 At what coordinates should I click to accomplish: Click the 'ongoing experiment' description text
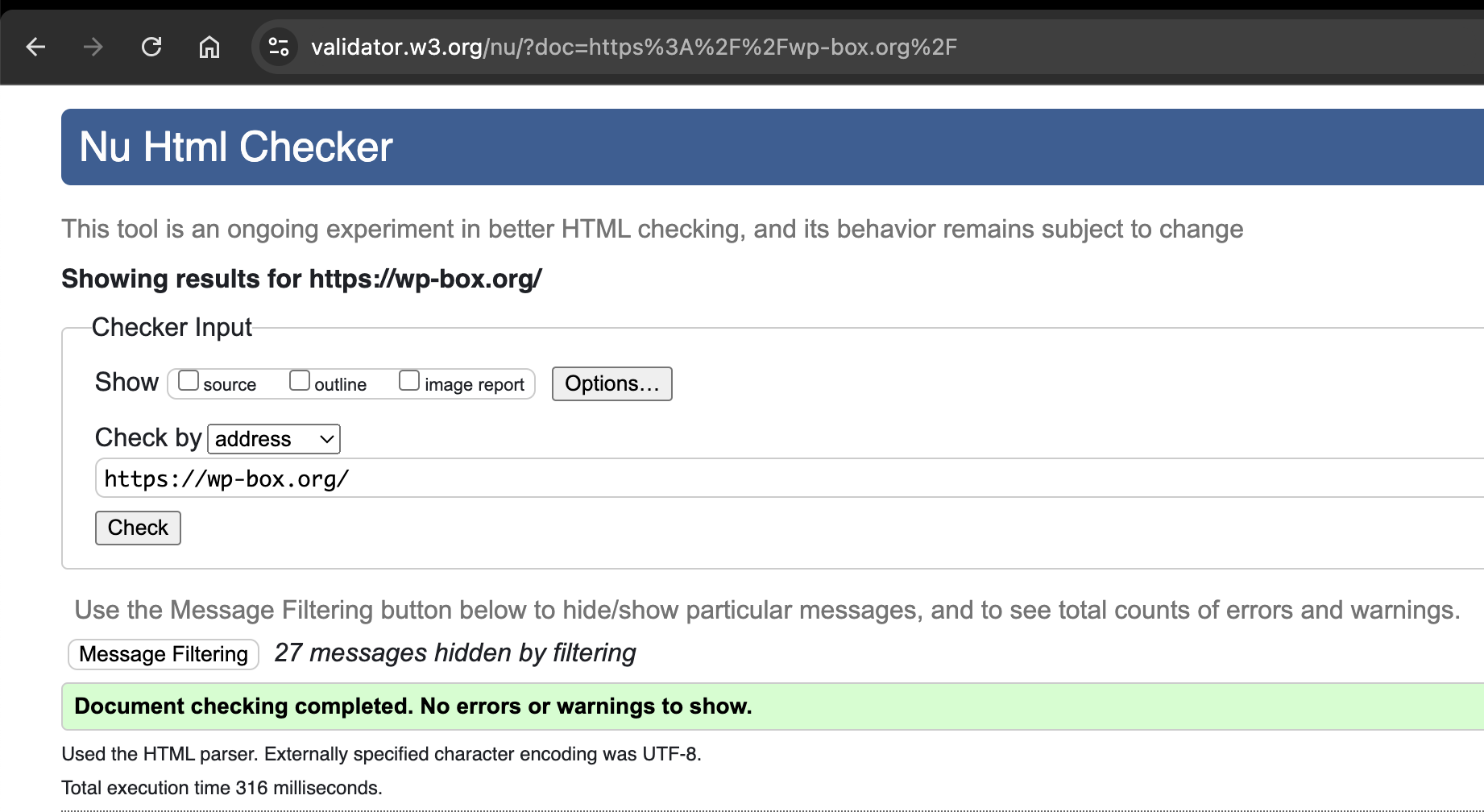tap(653, 229)
